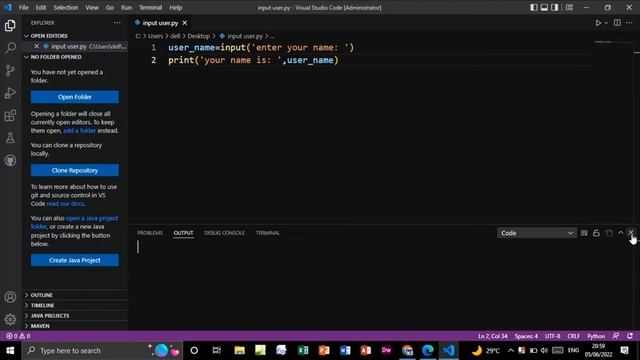Toggle the primary side bar layout
The height and width of the screenshot is (360, 640).
tap(533, 7)
